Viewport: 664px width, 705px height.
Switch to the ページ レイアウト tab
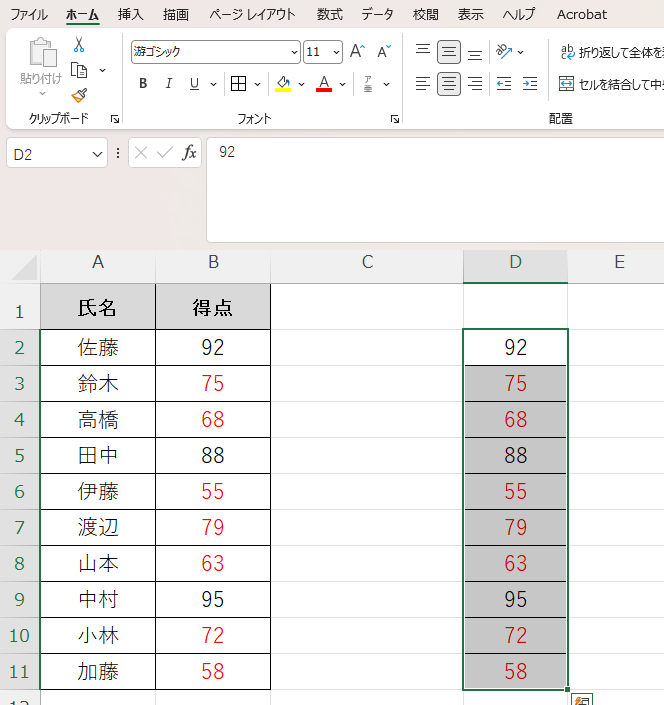pos(252,14)
